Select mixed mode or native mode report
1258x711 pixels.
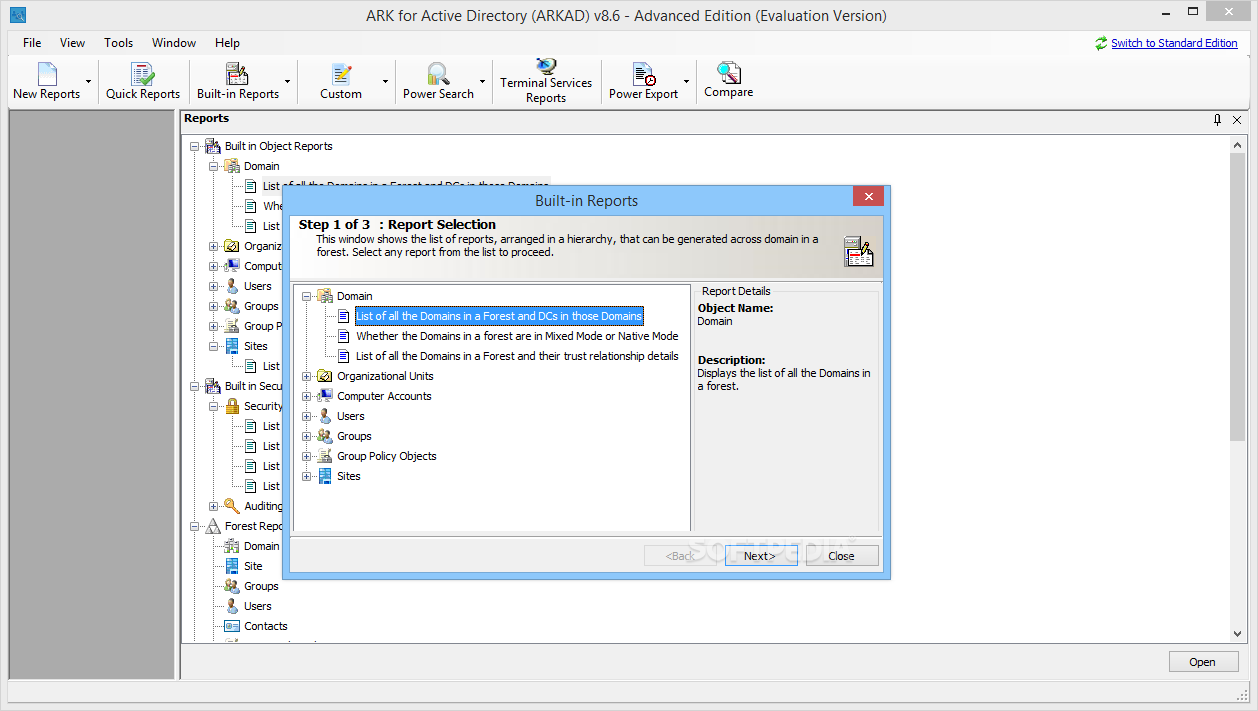[x=517, y=336]
